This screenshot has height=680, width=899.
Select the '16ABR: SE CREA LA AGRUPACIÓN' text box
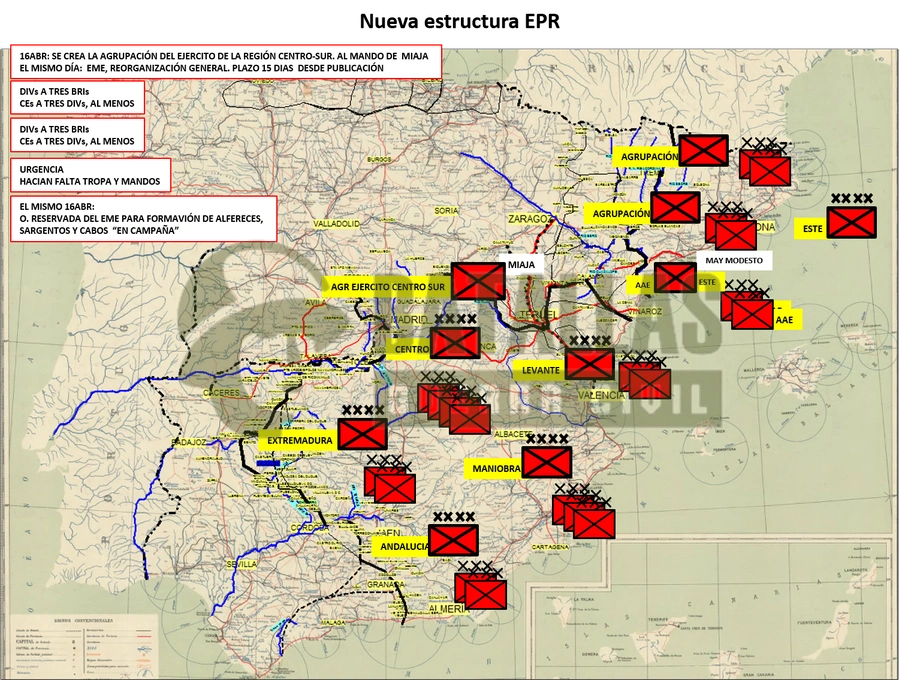click(x=226, y=62)
